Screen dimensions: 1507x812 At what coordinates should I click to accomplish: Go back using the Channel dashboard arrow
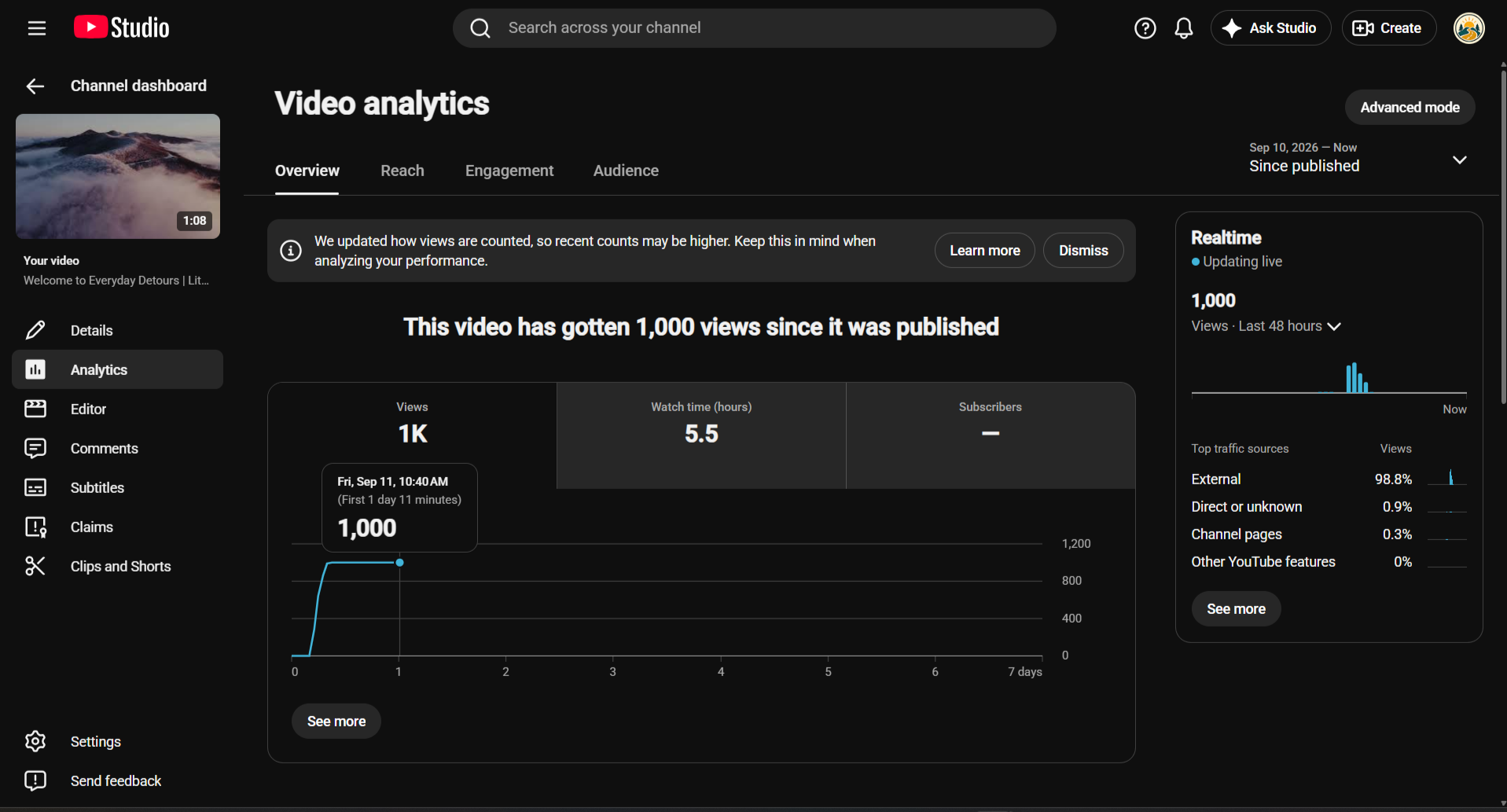35,86
